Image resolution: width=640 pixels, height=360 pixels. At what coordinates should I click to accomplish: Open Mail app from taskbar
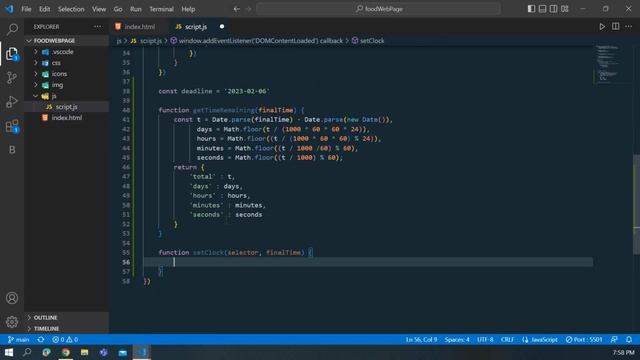pos(122,352)
